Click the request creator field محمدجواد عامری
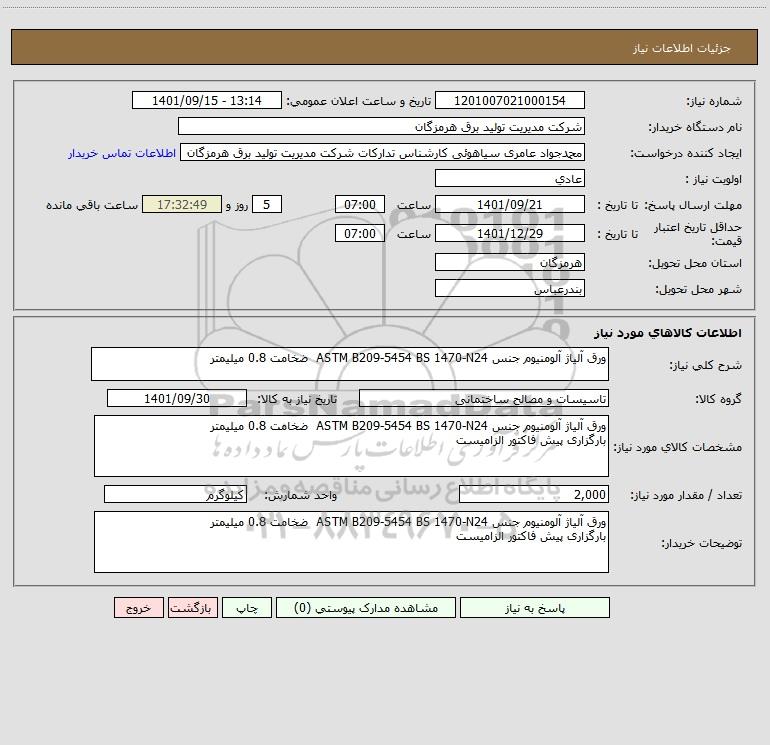This screenshot has width=770, height=745. tap(383, 152)
